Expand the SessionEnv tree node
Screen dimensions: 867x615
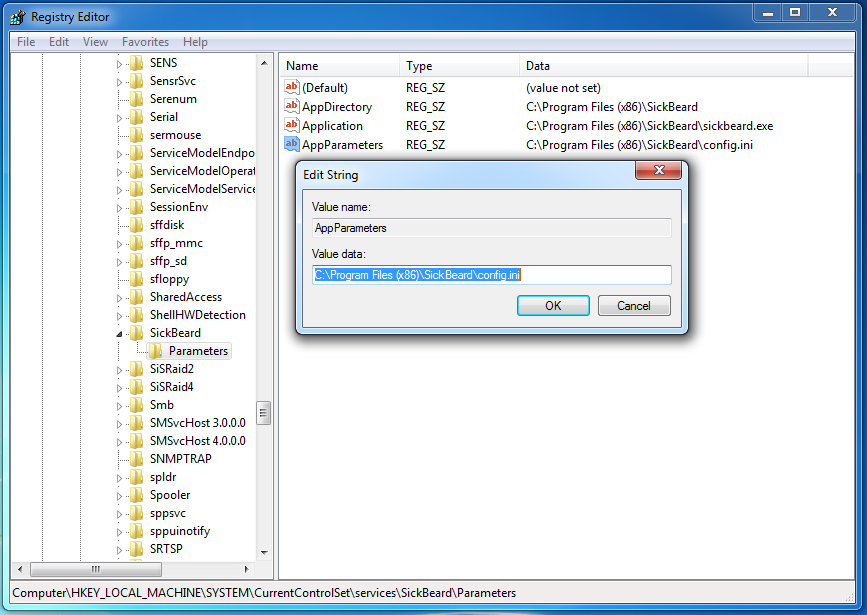[x=119, y=208]
